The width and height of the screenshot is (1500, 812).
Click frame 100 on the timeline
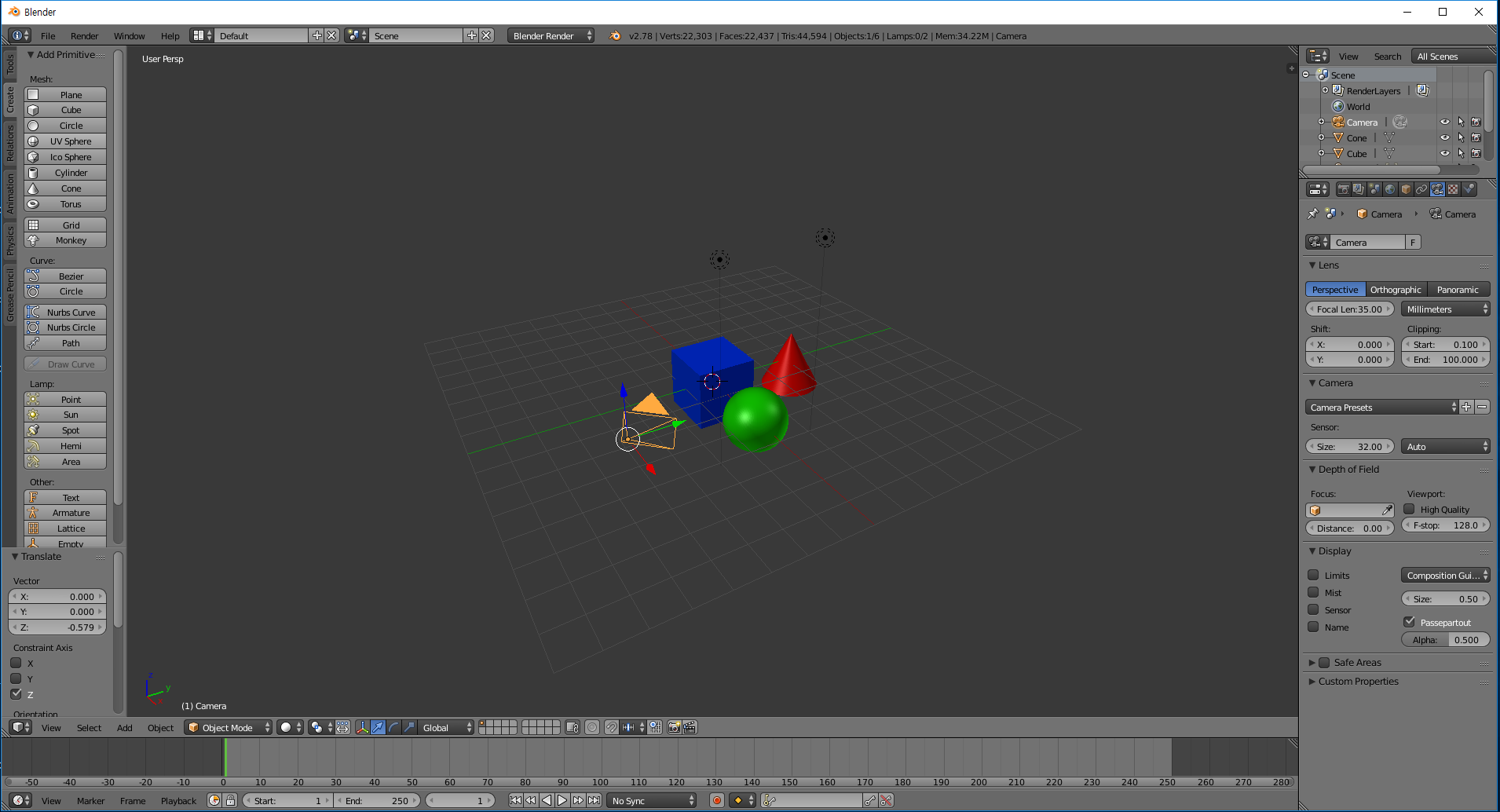(x=600, y=758)
